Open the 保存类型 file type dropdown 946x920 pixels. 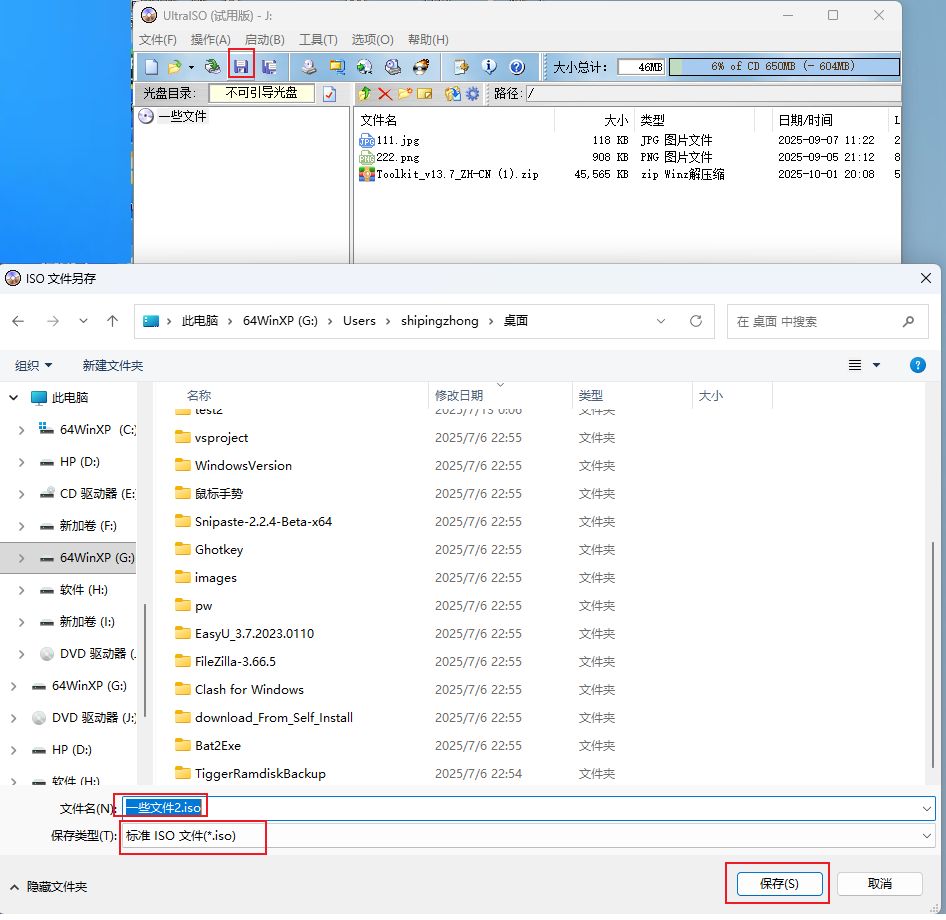click(527, 836)
